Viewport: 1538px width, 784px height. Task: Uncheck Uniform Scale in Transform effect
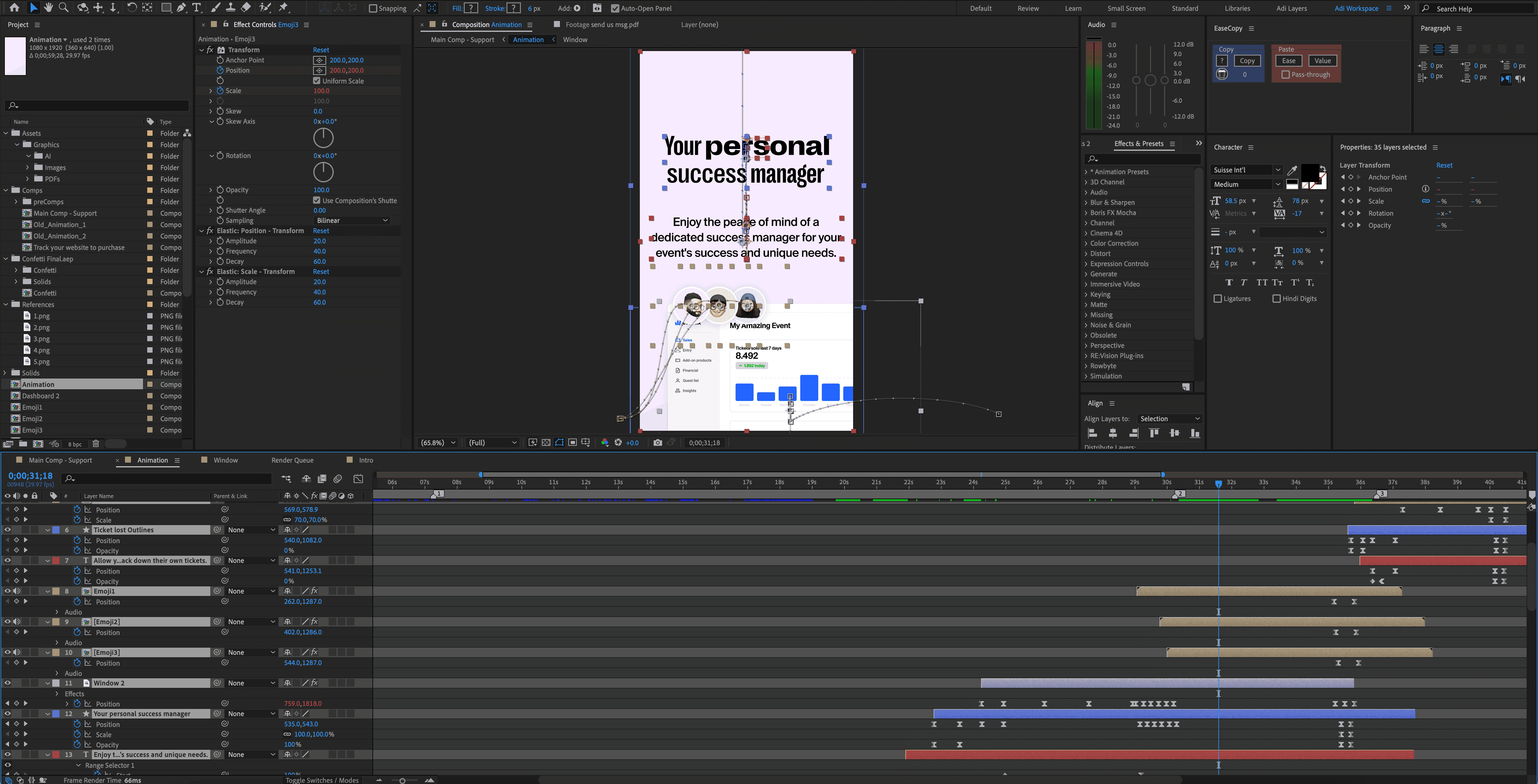316,81
